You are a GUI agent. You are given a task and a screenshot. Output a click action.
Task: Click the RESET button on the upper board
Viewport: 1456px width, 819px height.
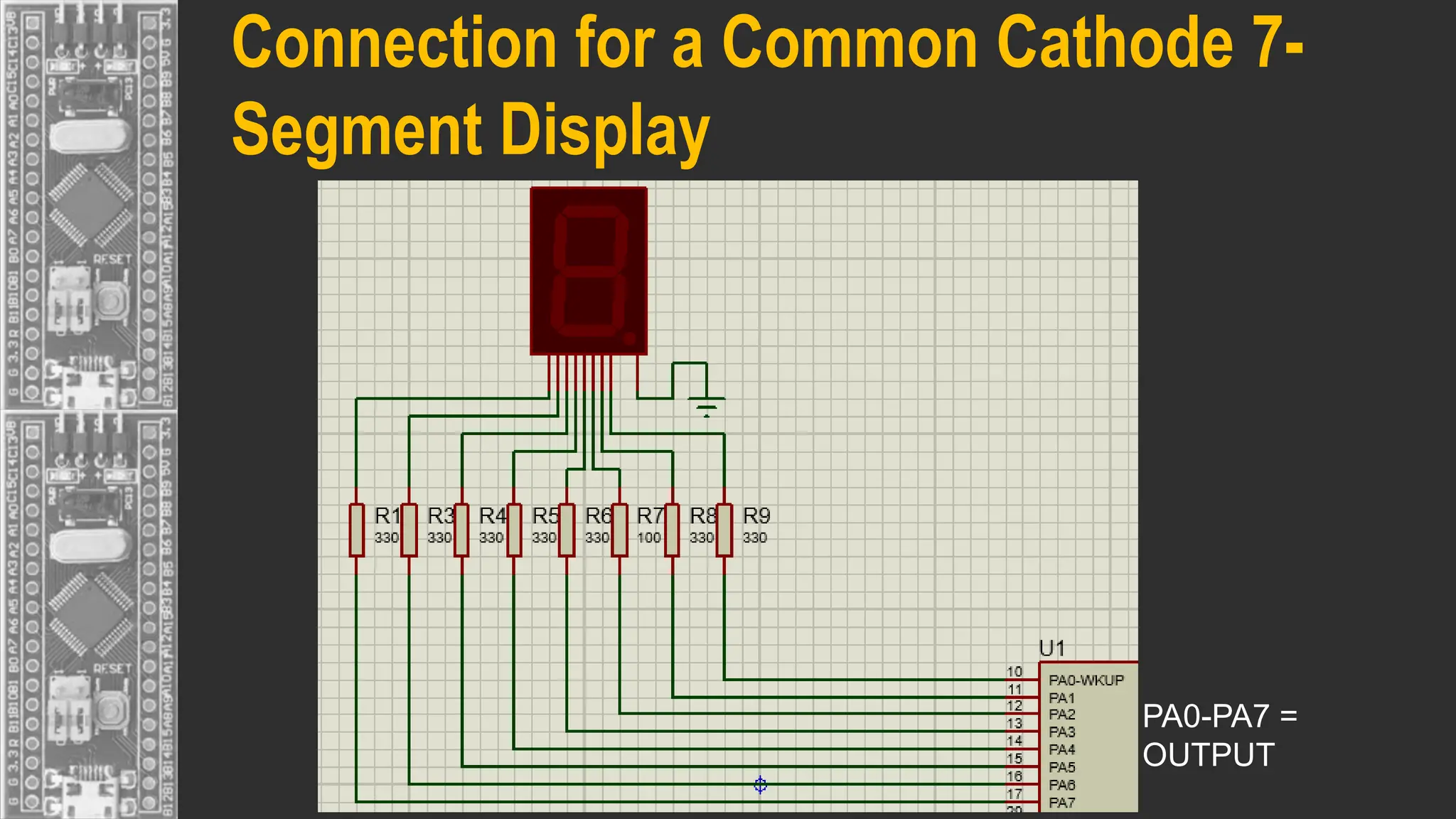click(110, 302)
